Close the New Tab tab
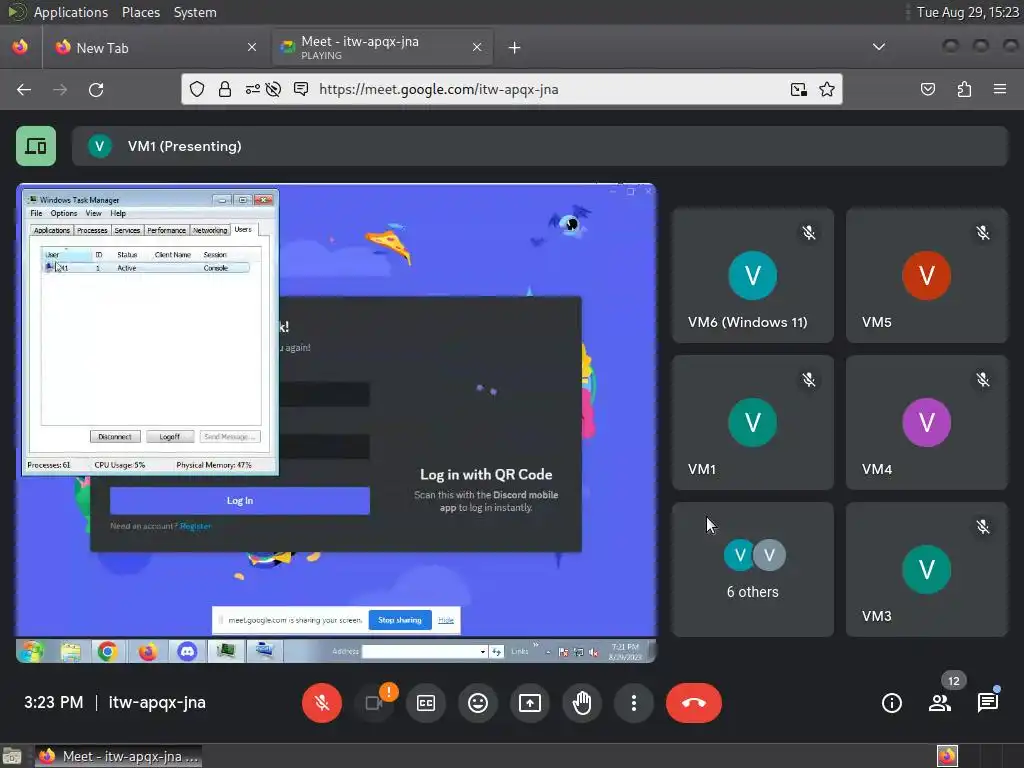The height and width of the screenshot is (768, 1024). [252, 48]
